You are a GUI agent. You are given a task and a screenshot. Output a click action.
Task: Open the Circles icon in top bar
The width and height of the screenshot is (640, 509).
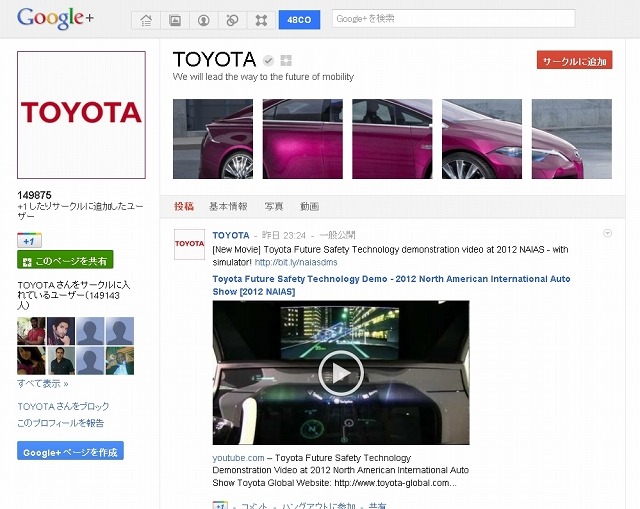pos(232,20)
